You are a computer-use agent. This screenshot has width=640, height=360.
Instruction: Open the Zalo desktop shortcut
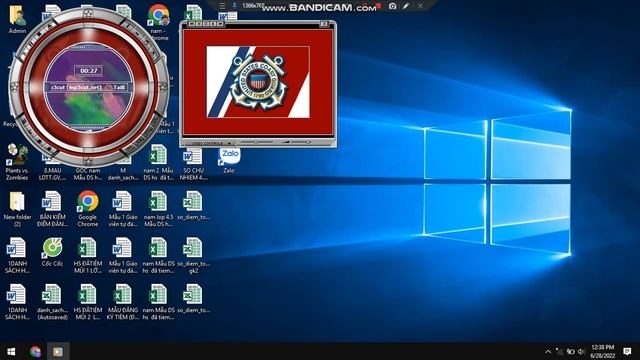[229, 161]
